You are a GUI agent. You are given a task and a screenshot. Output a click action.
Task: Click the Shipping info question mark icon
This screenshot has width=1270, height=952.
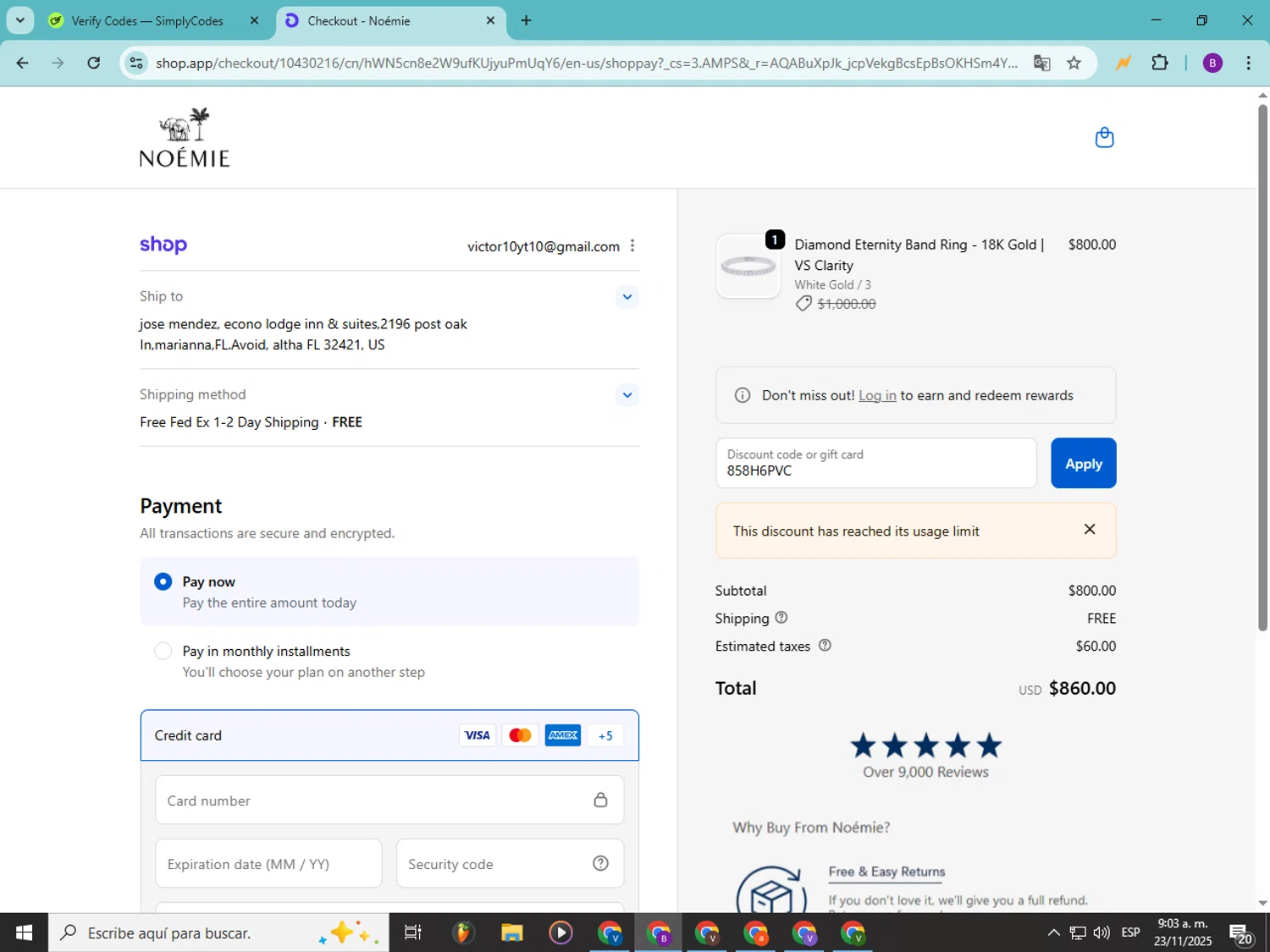pos(781,618)
